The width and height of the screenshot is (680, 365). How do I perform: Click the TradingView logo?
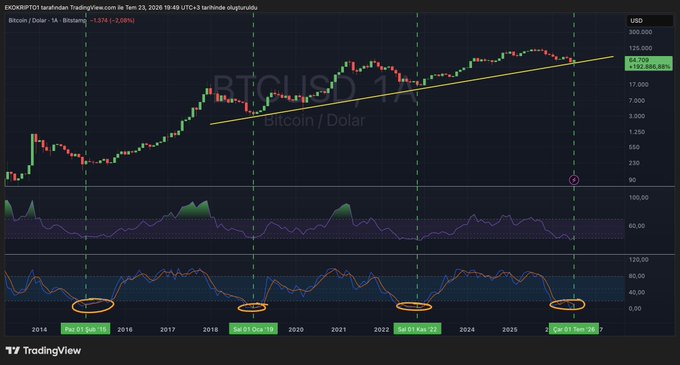(43, 350)
